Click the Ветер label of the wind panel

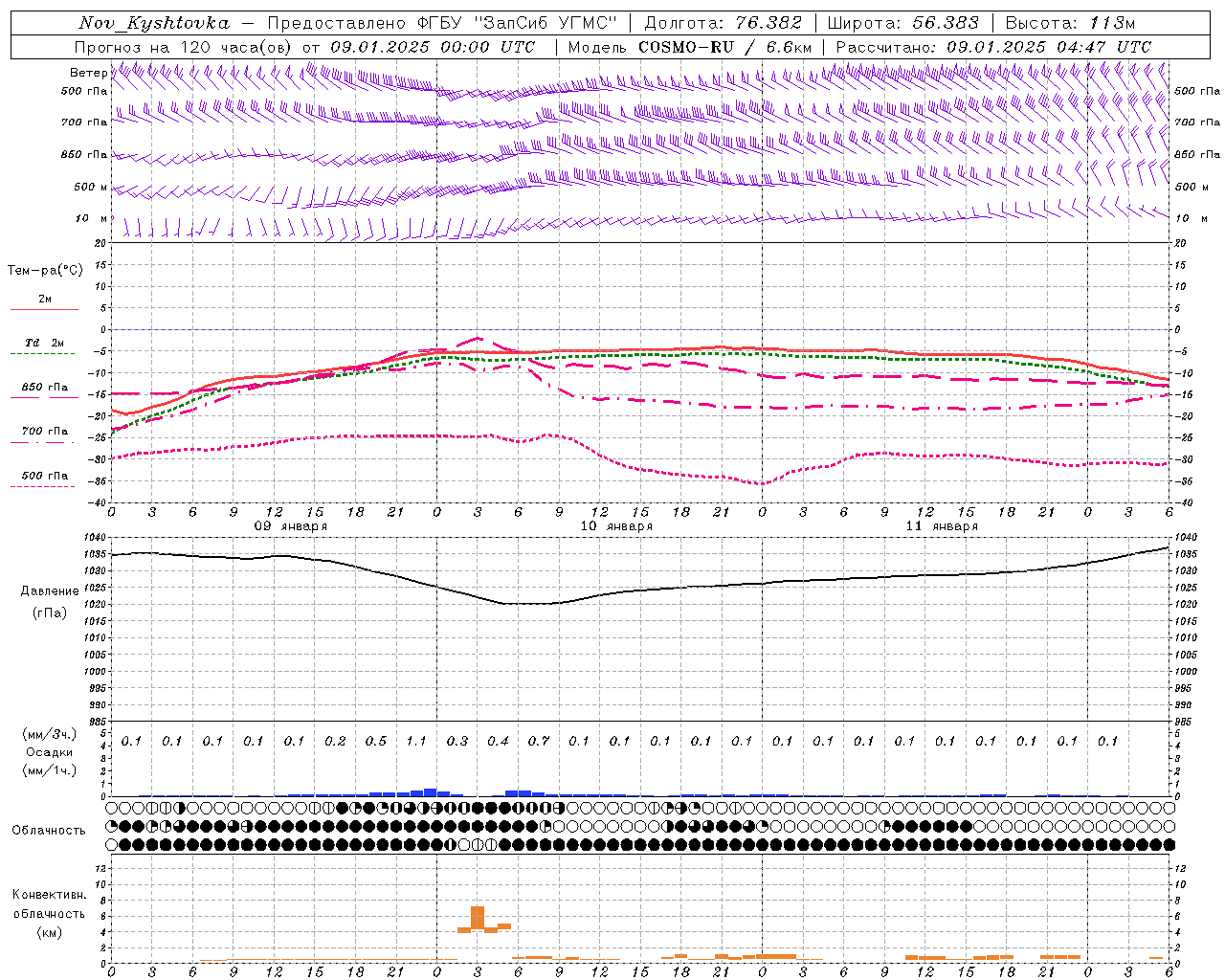89,73
